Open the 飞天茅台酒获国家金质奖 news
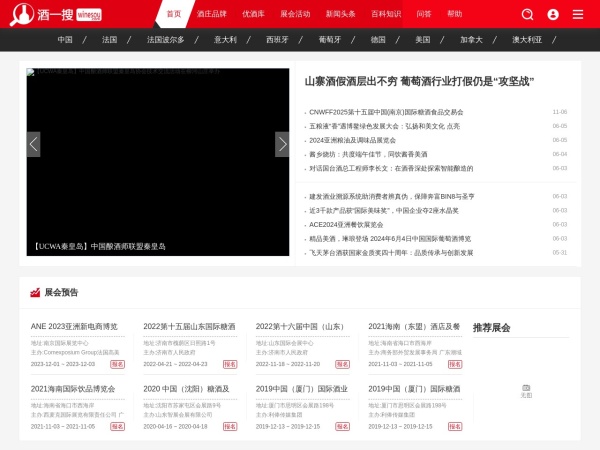 pos(391,253)
